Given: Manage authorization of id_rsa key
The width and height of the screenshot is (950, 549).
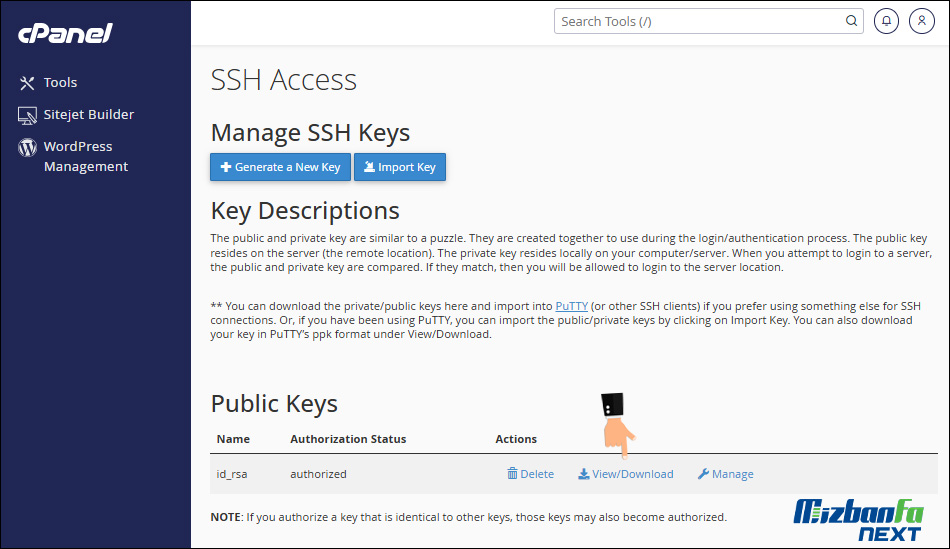Looking at the screenshot, I should point(726,474).
